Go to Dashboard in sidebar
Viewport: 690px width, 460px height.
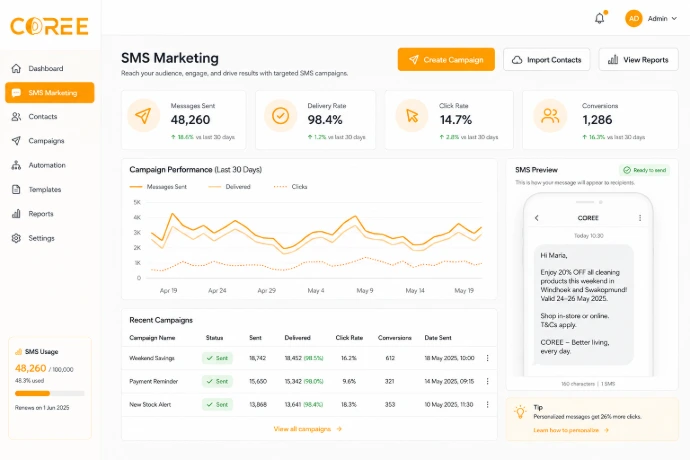click(46, 68)
